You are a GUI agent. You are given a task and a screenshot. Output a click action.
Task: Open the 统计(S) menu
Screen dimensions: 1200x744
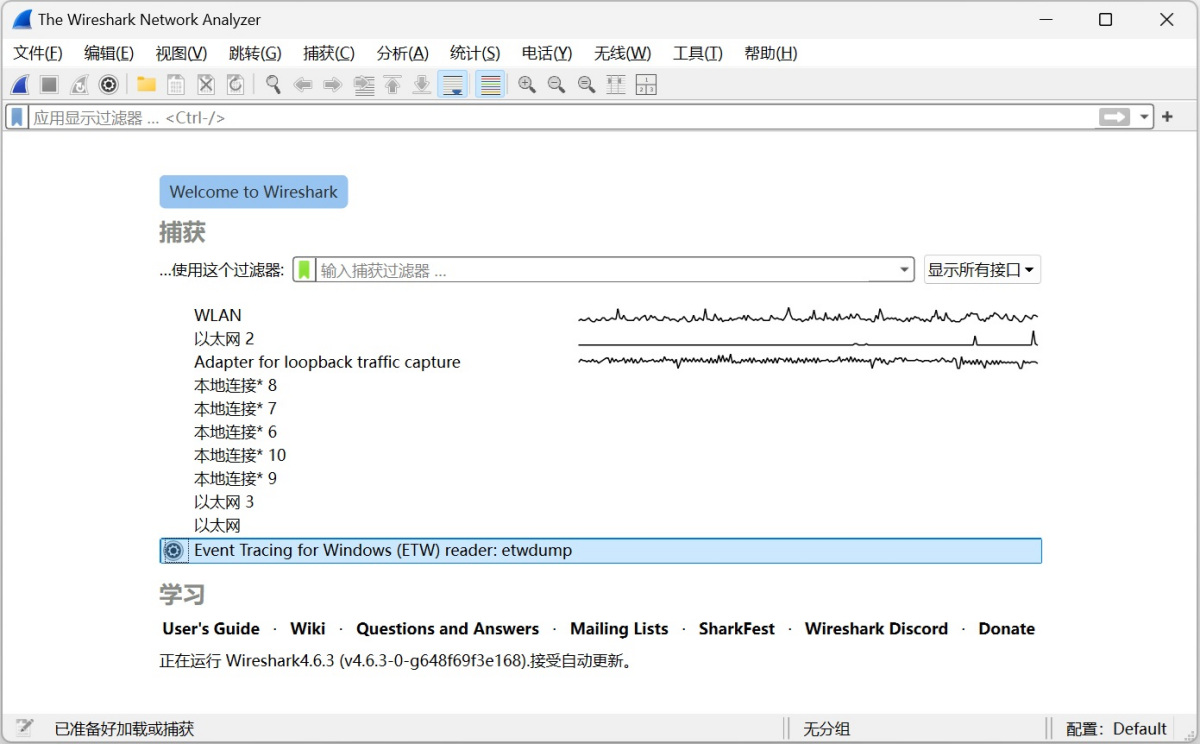474,53
